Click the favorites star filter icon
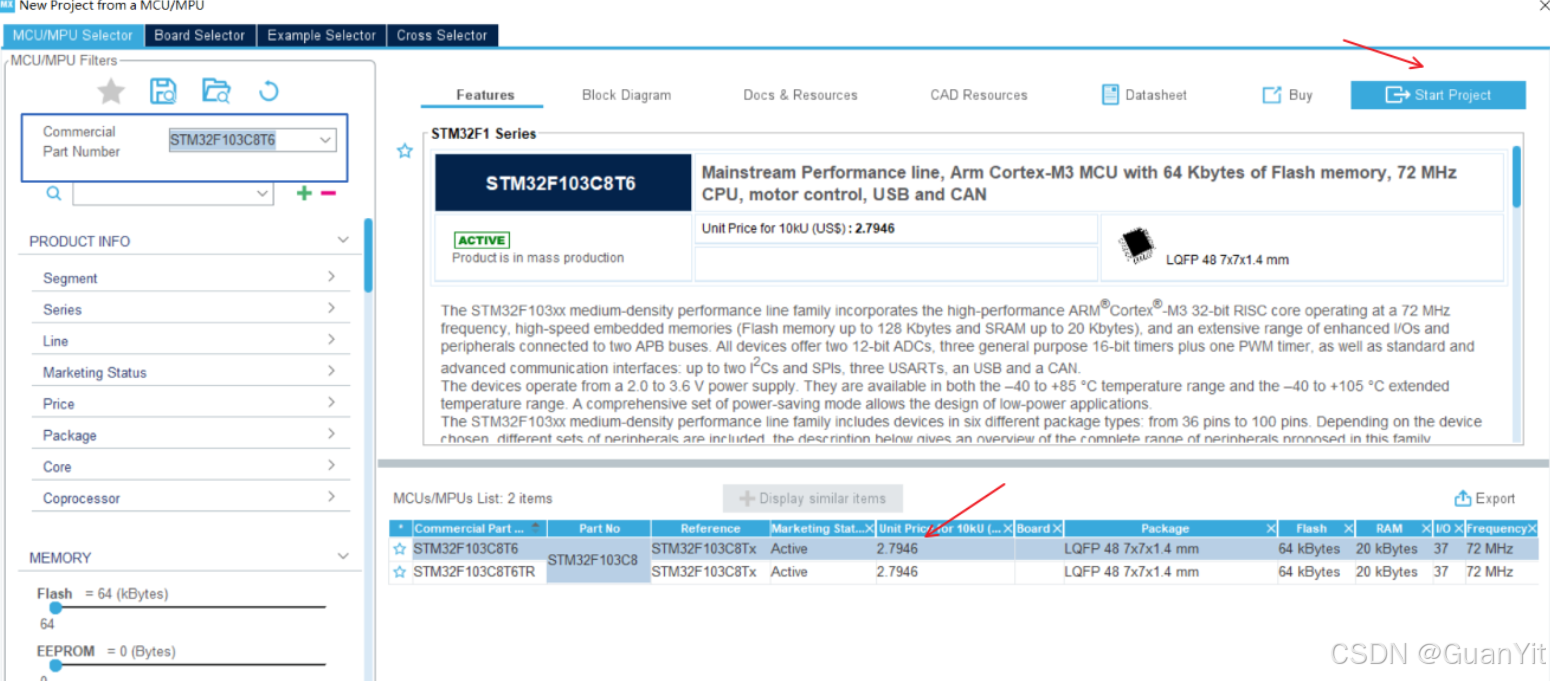 tap(111, 92)
